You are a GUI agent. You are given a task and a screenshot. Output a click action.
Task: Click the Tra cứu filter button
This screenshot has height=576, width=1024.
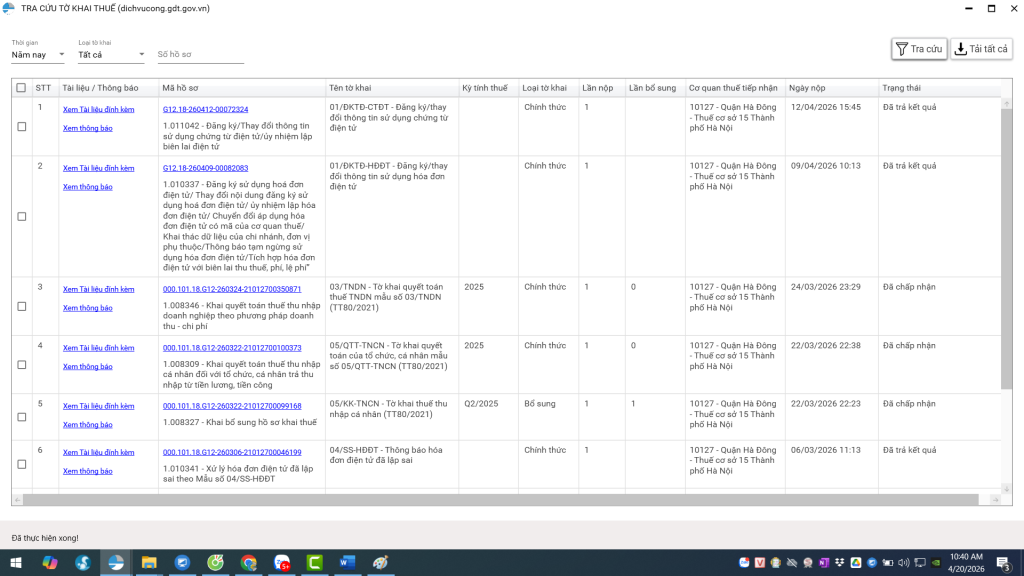point(919,49)
